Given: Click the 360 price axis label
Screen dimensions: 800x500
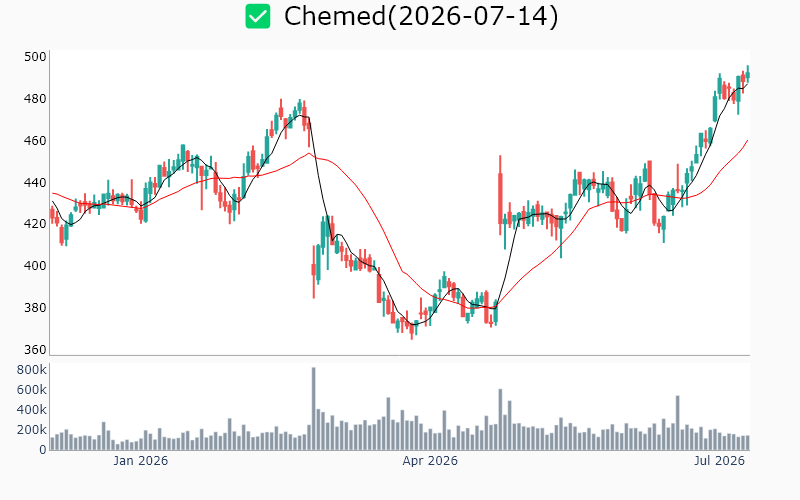Looking at the screenshot, I should [35, 349].
